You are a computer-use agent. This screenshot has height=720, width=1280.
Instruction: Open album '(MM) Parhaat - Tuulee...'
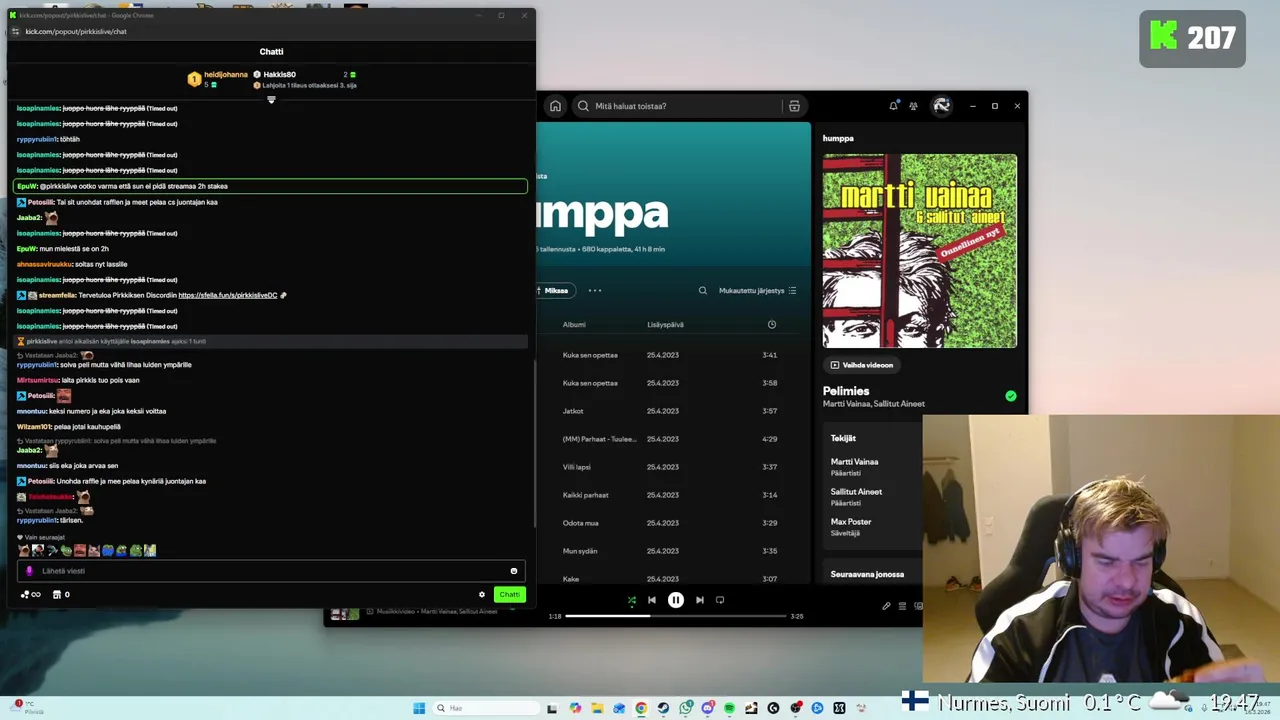(599, 439)
